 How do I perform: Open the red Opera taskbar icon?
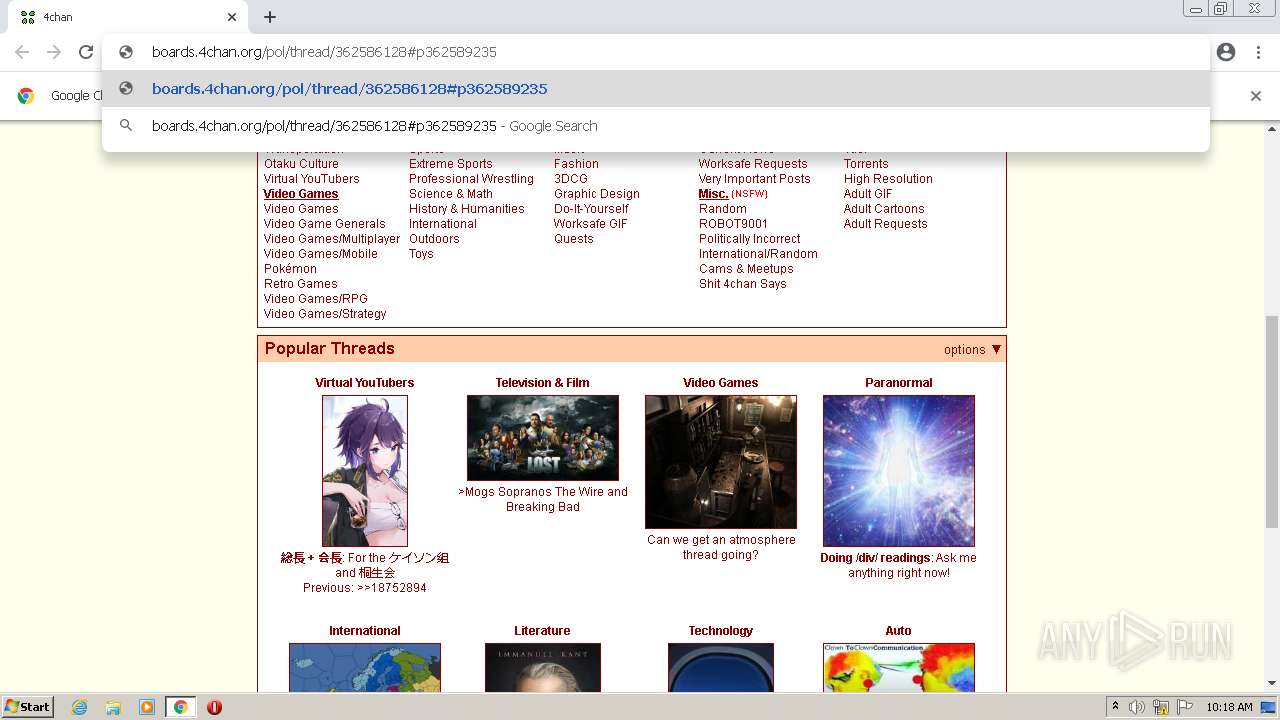(x=214, y=707)
